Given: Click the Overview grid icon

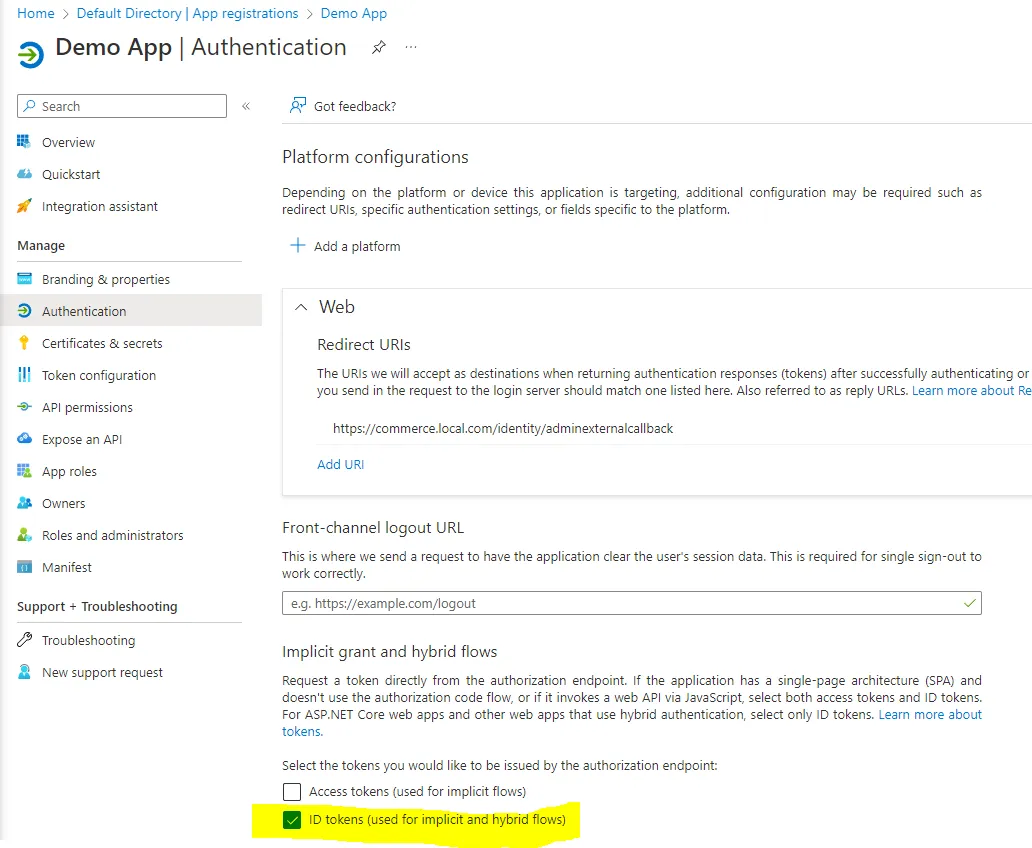Looking at the screenshot, I should pos(24,142).
